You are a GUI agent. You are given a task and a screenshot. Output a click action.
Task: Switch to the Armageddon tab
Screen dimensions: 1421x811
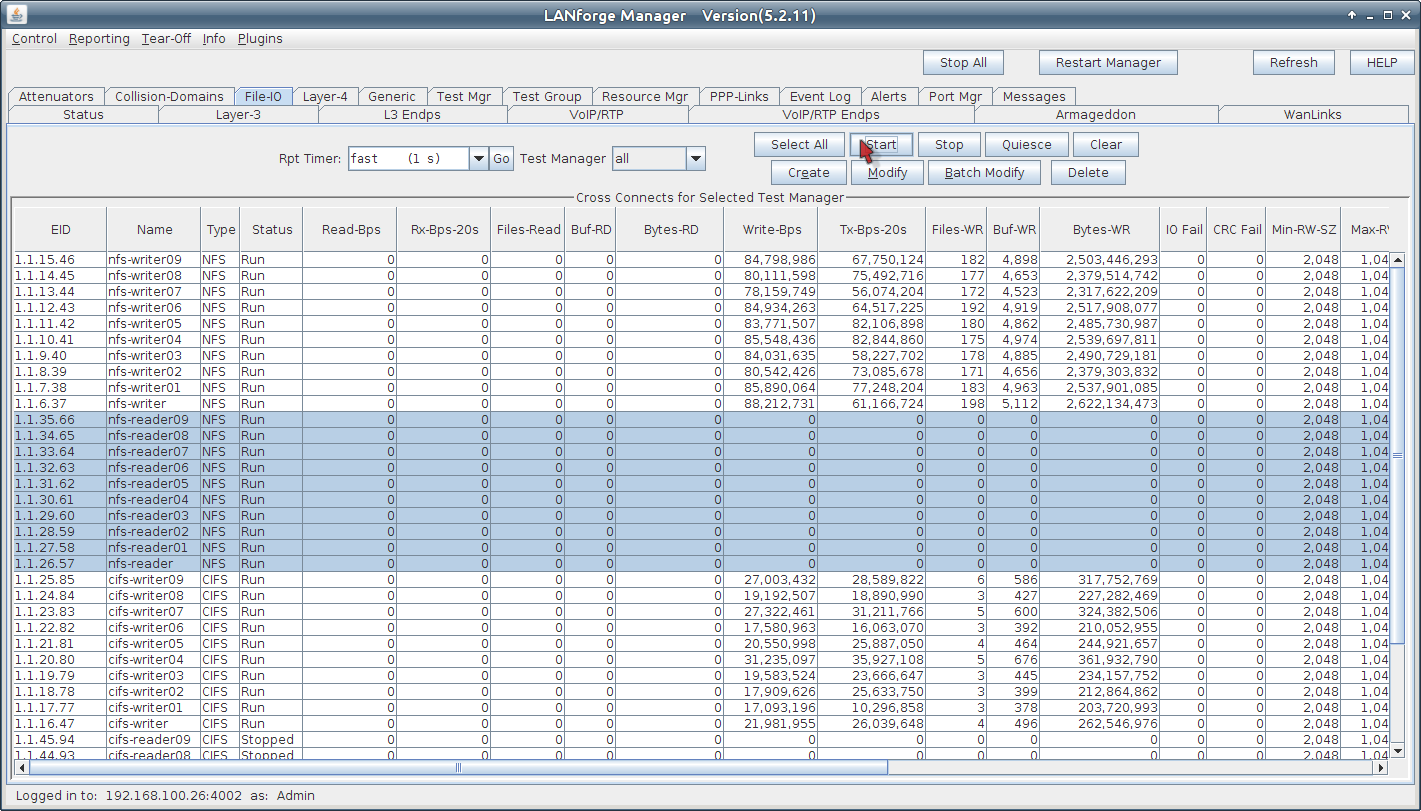(1096, 114)
